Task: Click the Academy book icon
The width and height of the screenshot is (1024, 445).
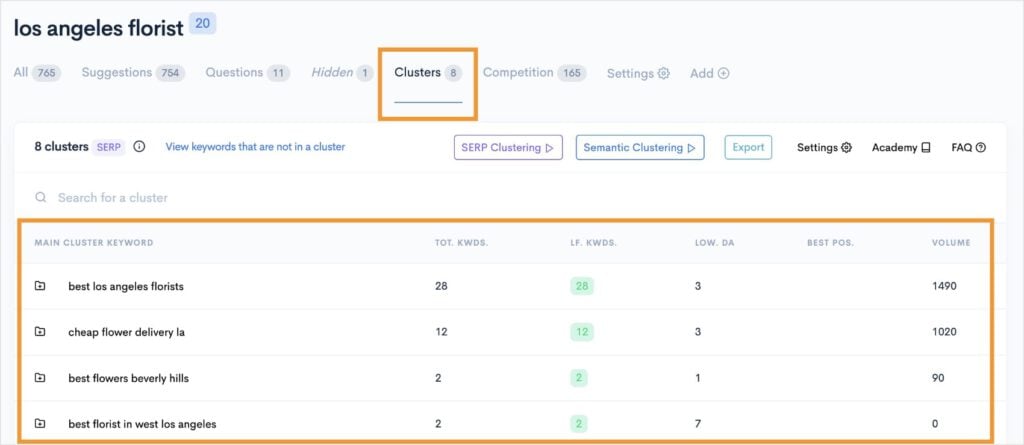Action: tap(925, 148)
